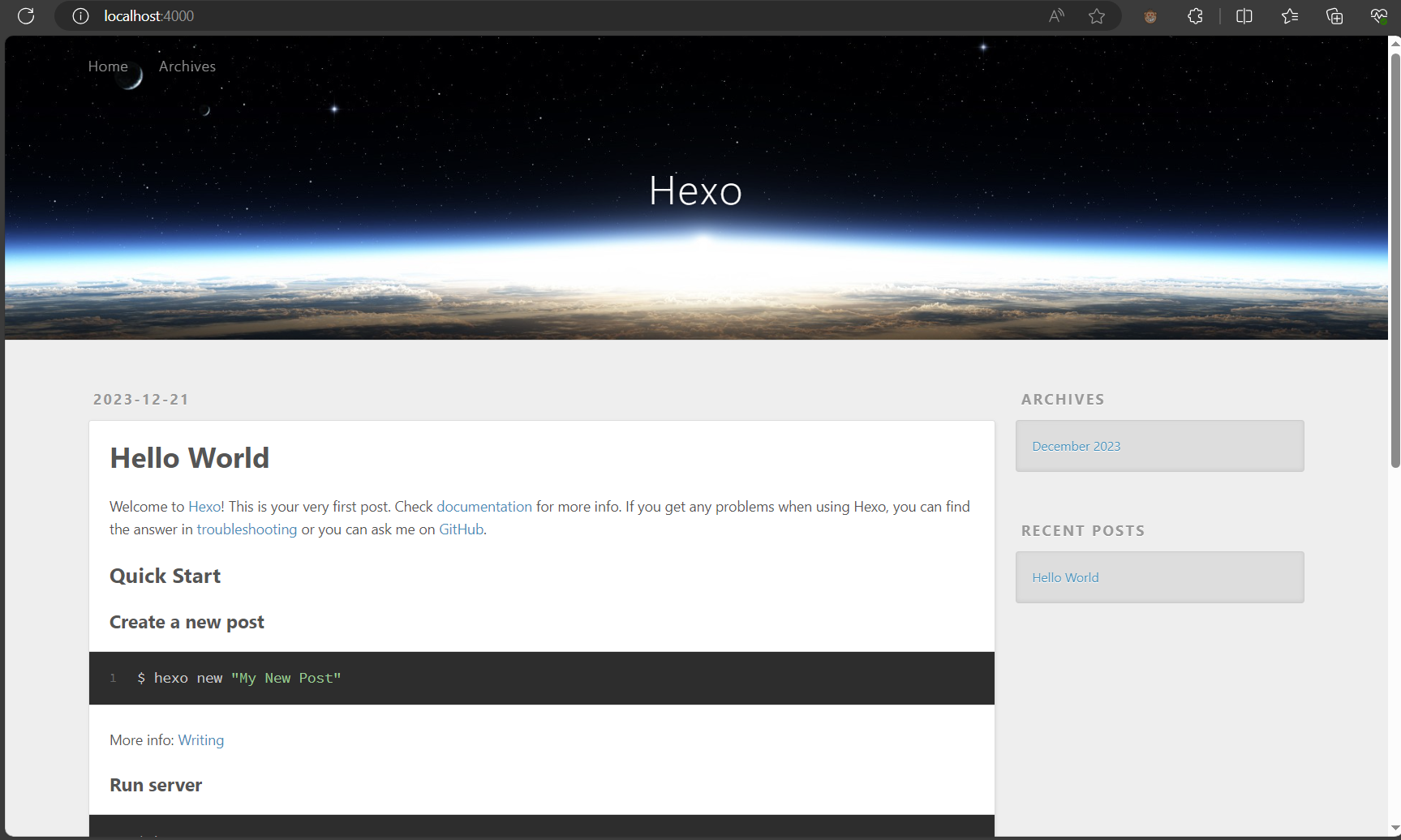
Task: Click the Run server heading
Action: [x=156, y=786]
